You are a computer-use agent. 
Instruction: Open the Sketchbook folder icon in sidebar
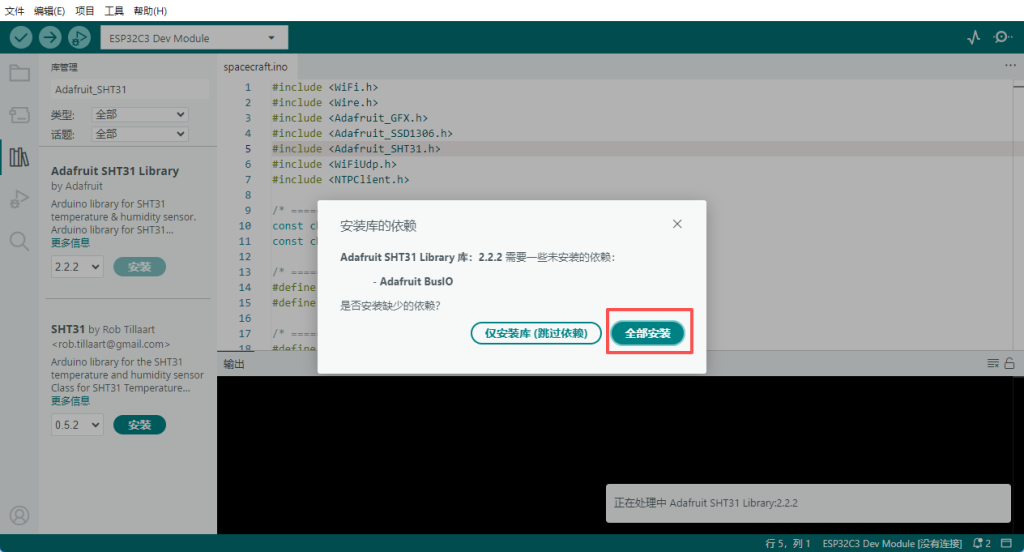(19, 72)
